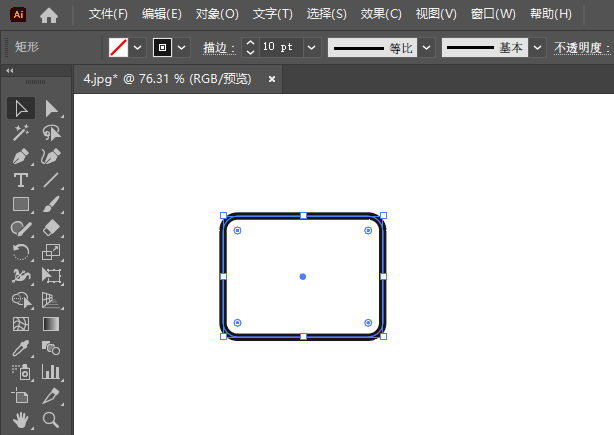614x435 pixels.
Task: Select the Blend tool
Action: (51, 348)
